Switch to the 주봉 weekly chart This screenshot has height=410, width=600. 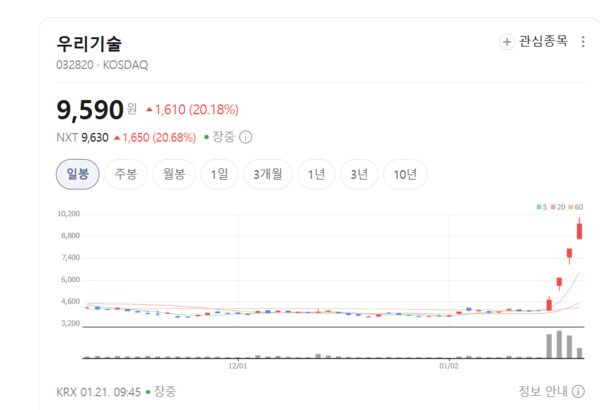pyautogui.click(x=126, y=175)
